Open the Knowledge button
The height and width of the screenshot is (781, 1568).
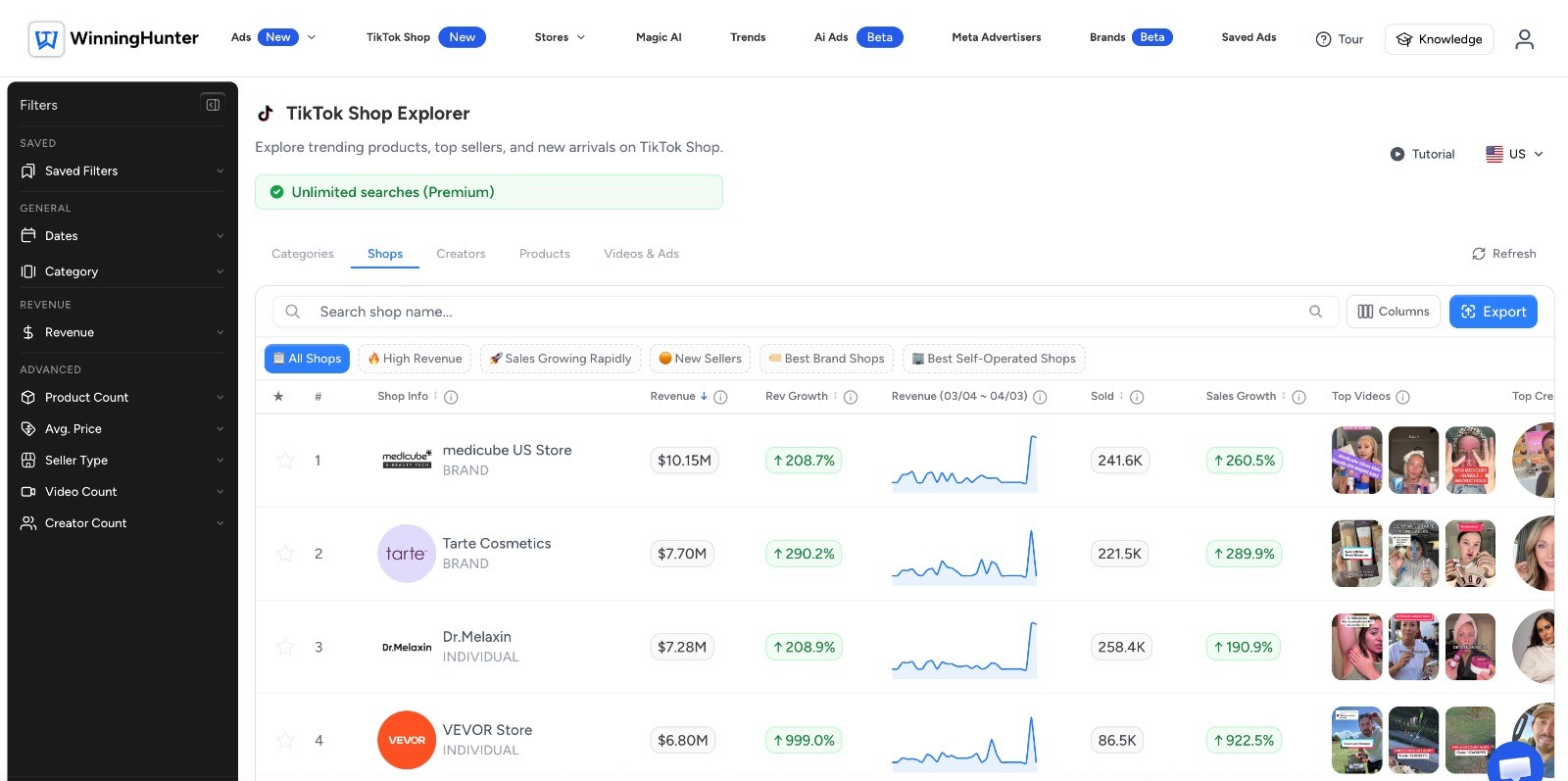click(x=1439, y=39)
